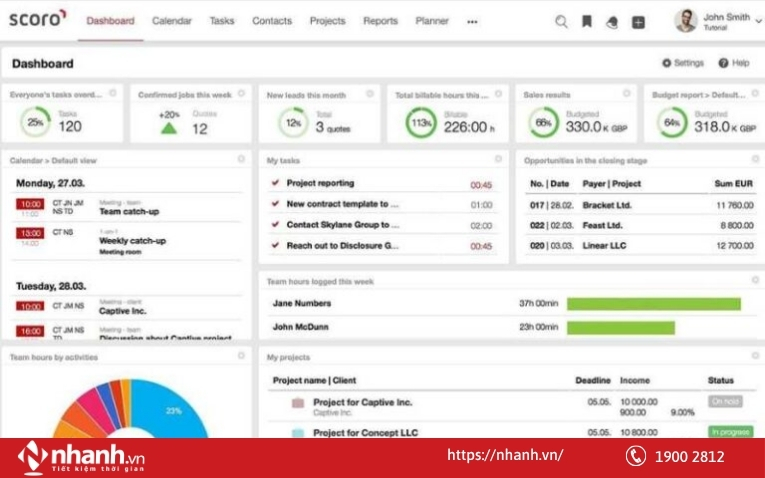The height and width of the screenshot is (478, 765).
Task: Click the plus quick-add icon
Action: pyautogui.click(x=638, y=22)
